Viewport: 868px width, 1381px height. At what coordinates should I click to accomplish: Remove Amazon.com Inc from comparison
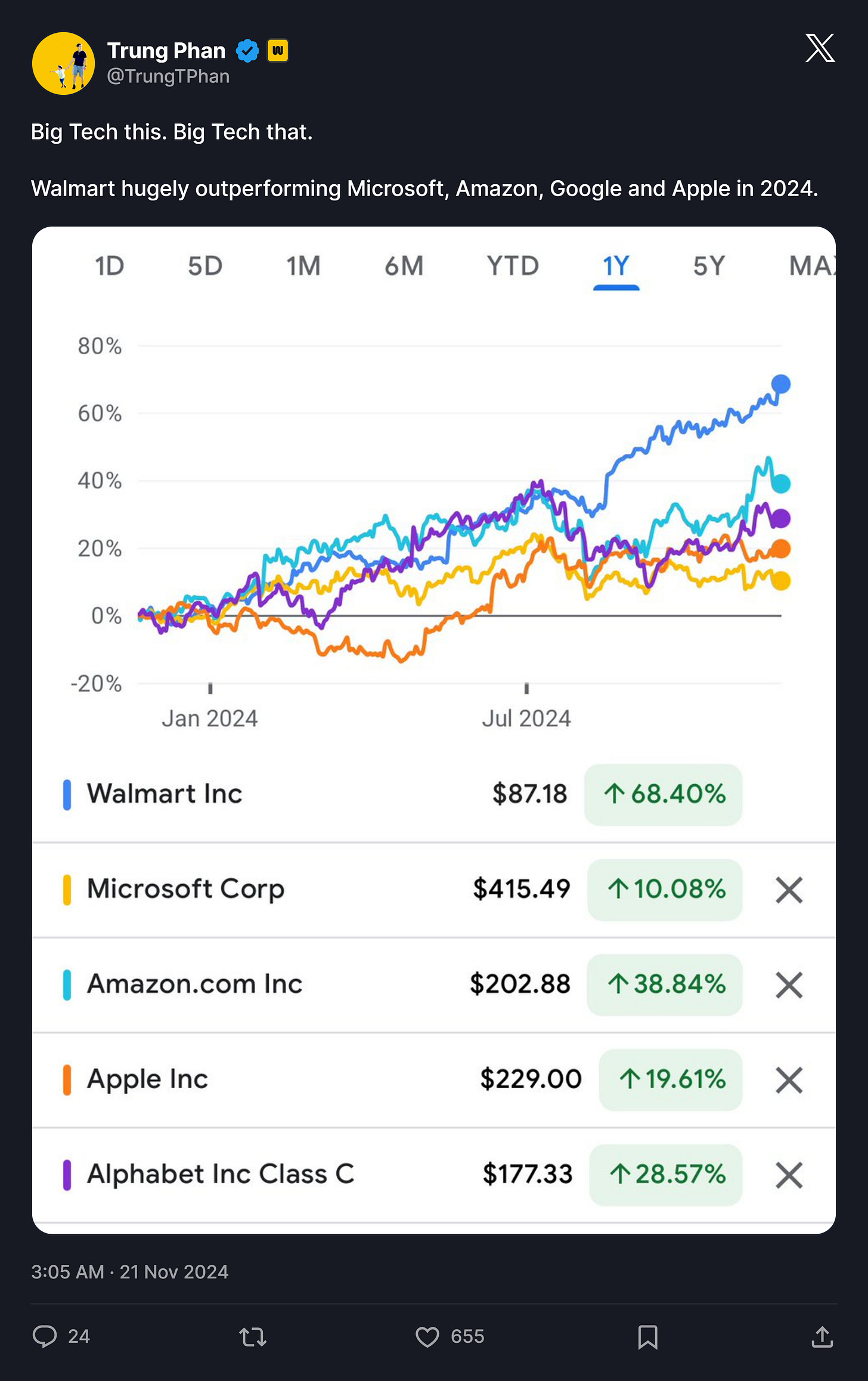pyautogui.click(x=789, y=984)
